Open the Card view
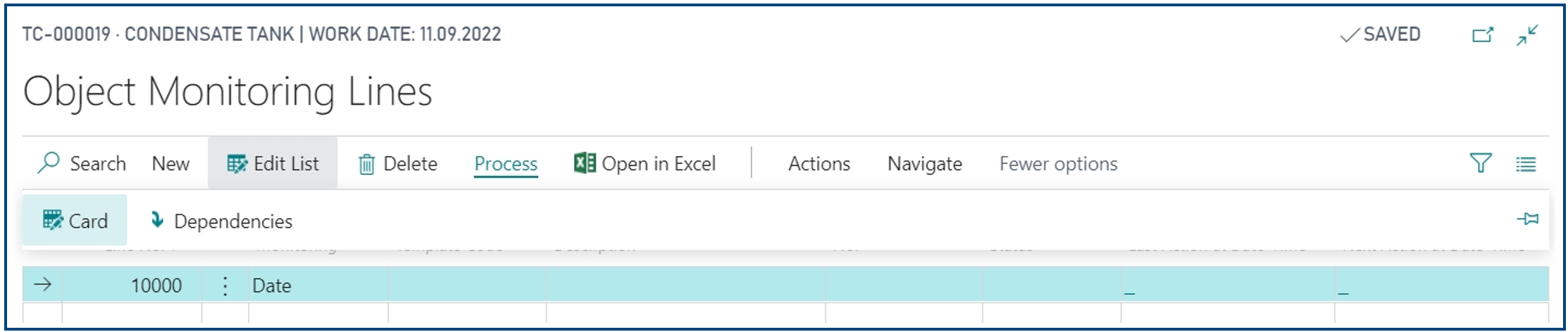Image resolution: width=1568 pixels, height=332 pixels. (x=75, y=220)
